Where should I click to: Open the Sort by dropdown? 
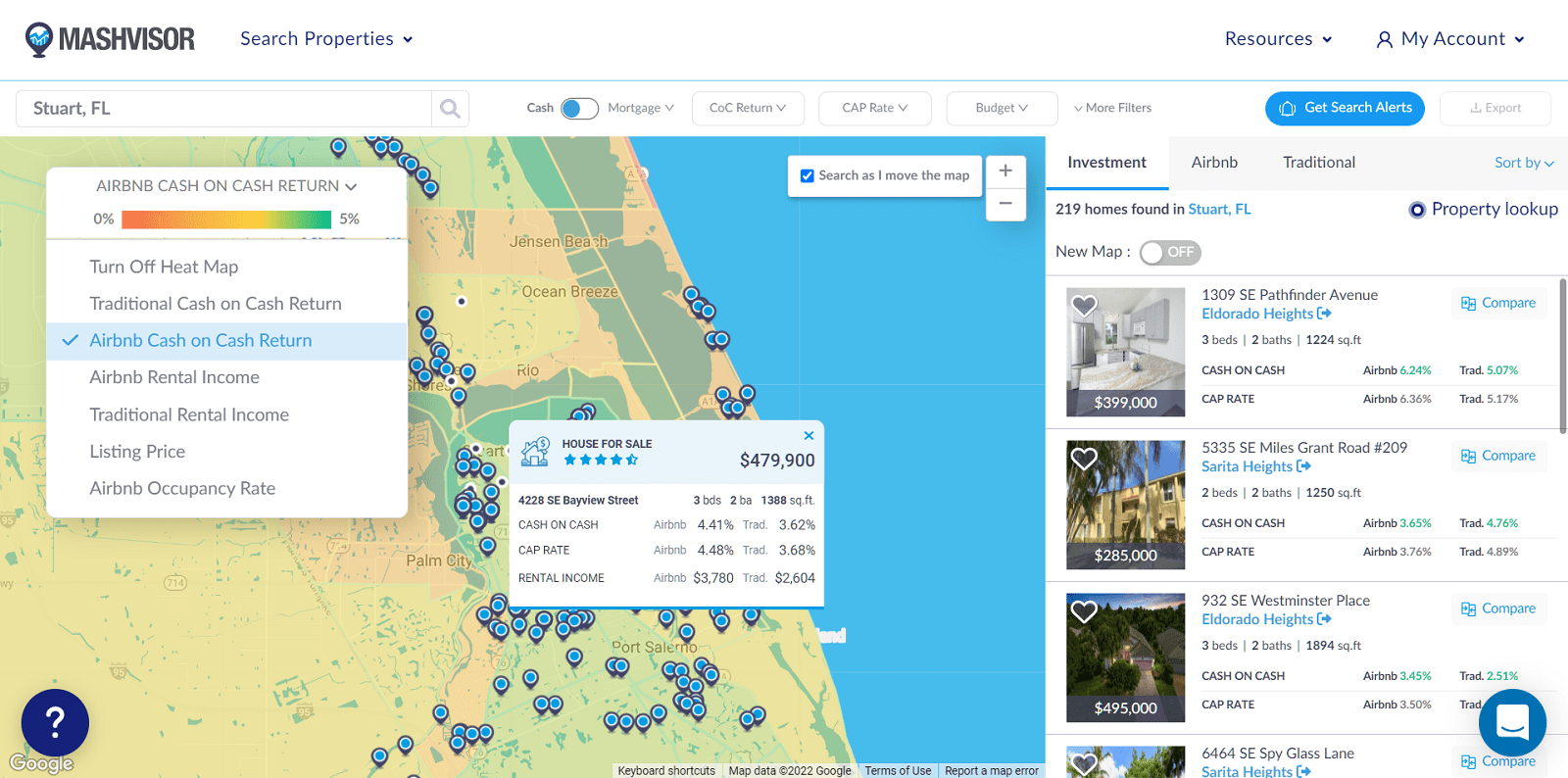click(x=1524, y=163)
